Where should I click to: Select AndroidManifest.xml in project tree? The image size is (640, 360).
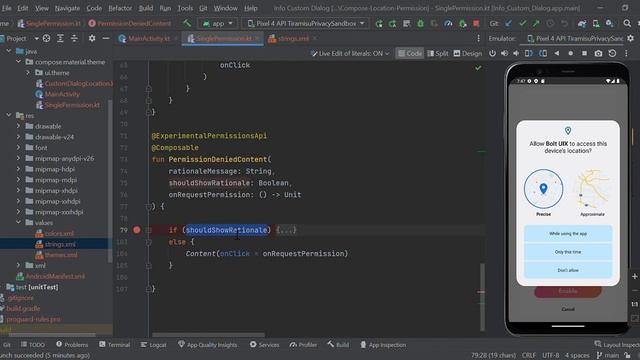51,276
